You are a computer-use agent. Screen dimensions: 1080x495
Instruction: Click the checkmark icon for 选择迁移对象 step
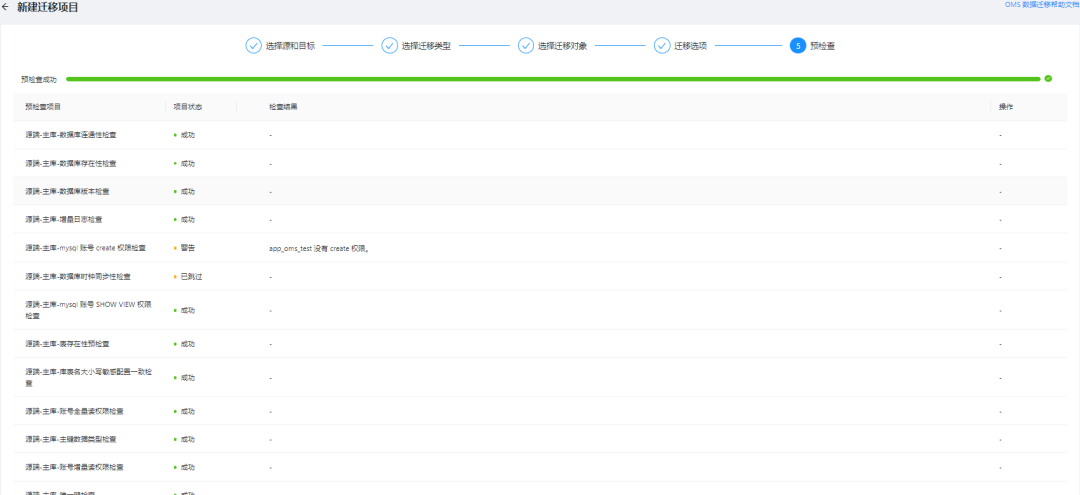(526, 45)
